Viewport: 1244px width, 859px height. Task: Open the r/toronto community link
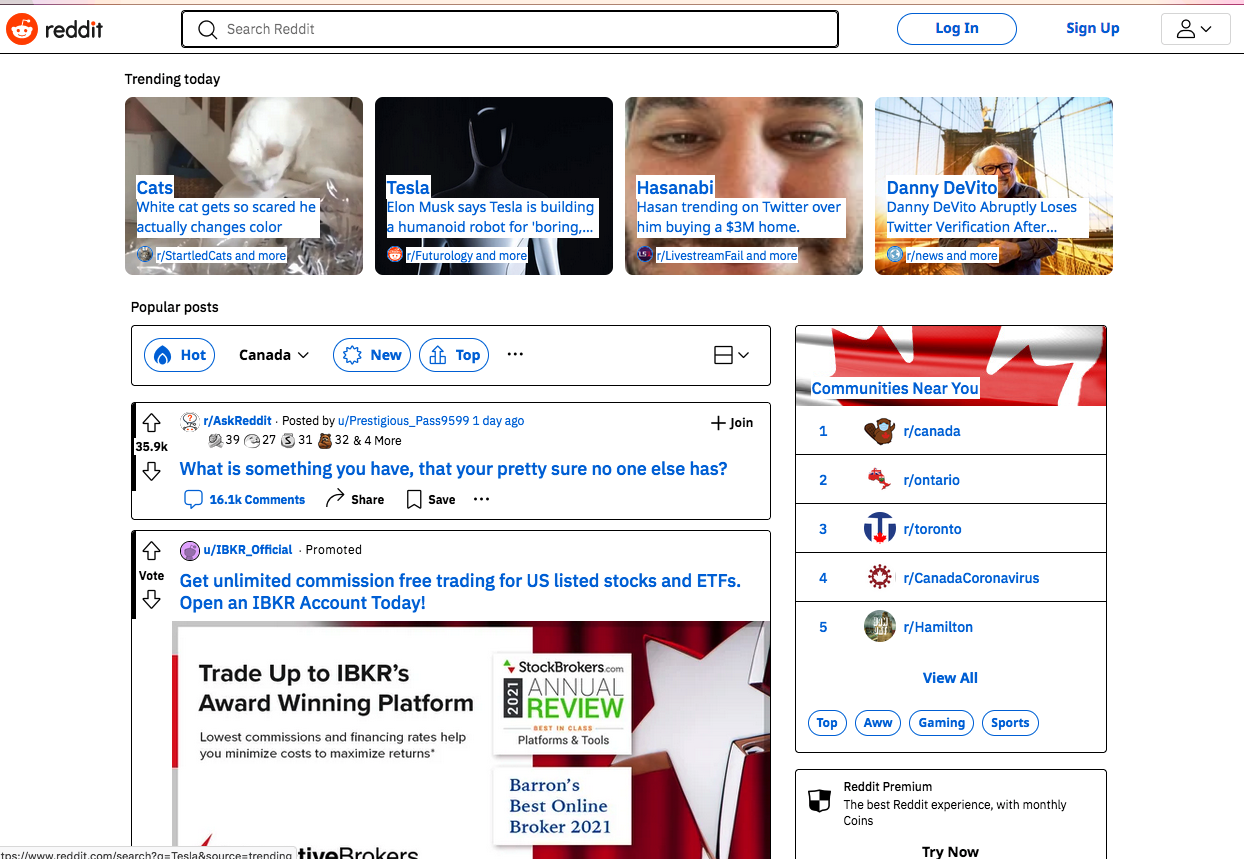tap(932, 529)
